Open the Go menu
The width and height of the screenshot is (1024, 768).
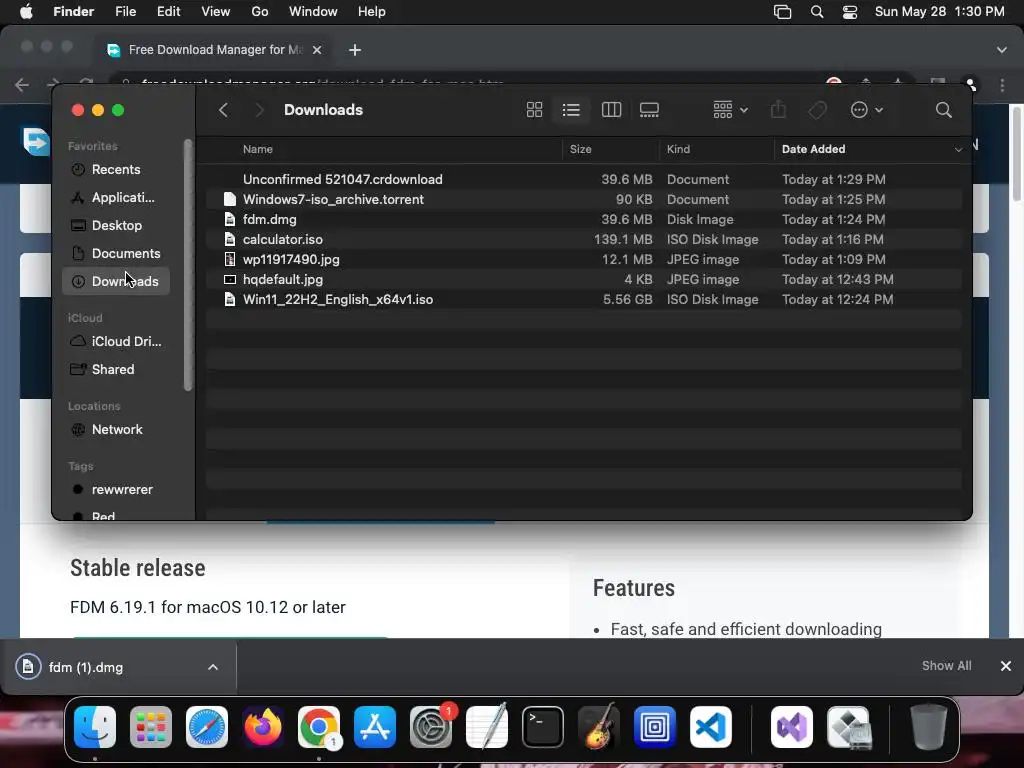click(x=260, y=12)
